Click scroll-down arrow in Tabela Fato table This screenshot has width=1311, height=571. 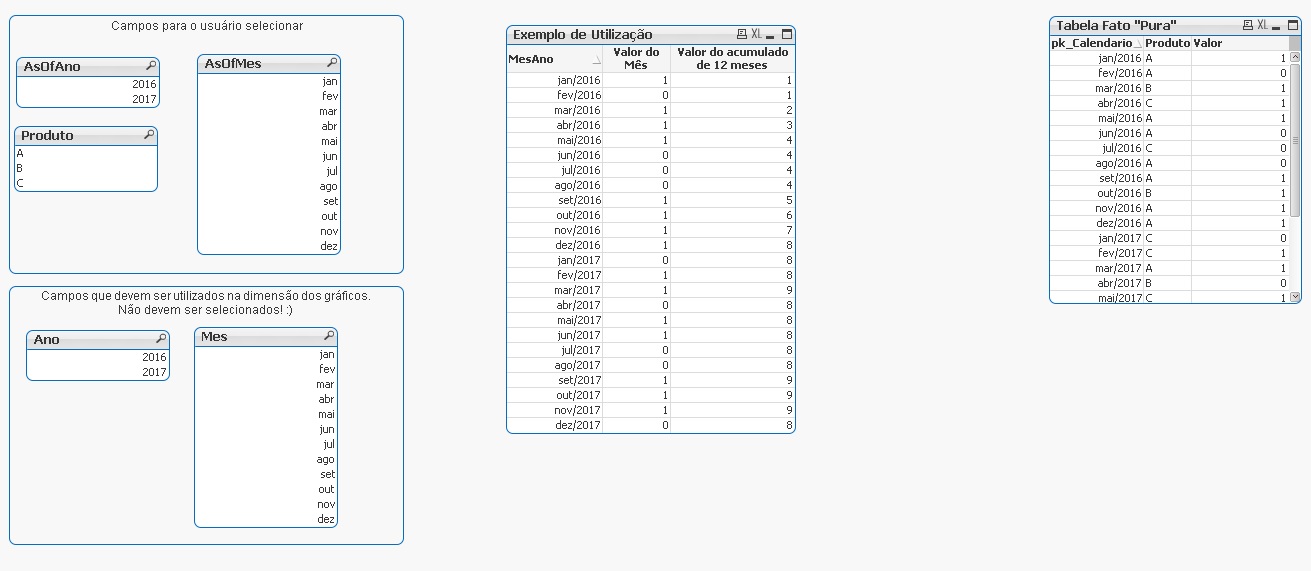1296,297
